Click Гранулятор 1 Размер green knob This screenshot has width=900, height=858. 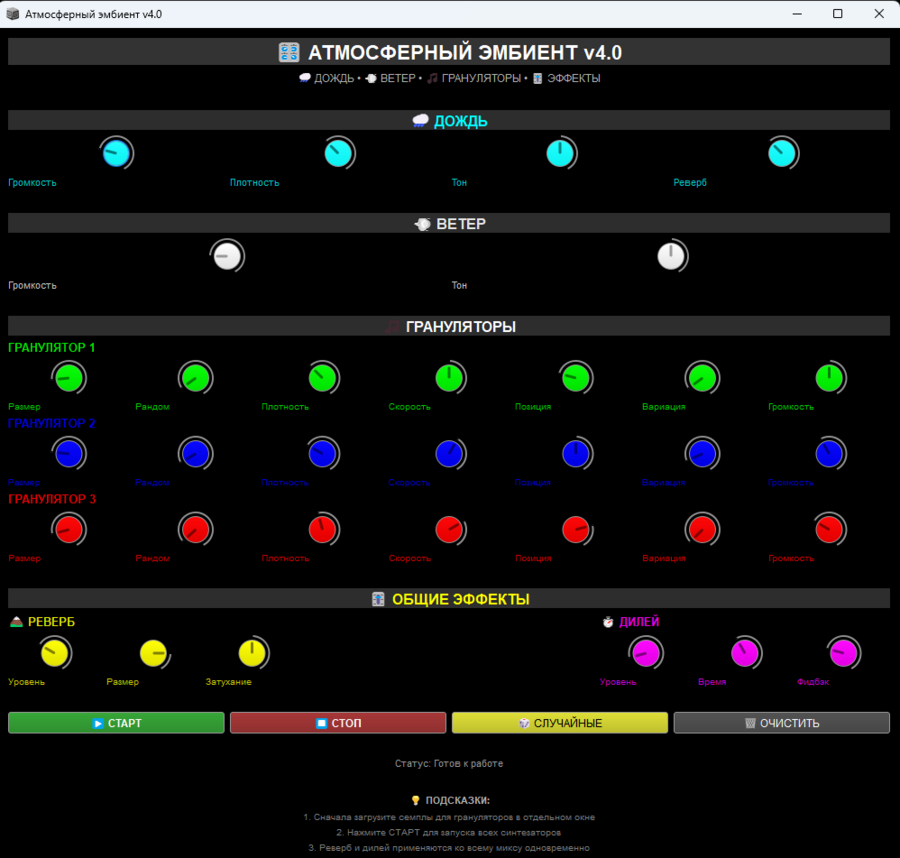coord(69,378)
